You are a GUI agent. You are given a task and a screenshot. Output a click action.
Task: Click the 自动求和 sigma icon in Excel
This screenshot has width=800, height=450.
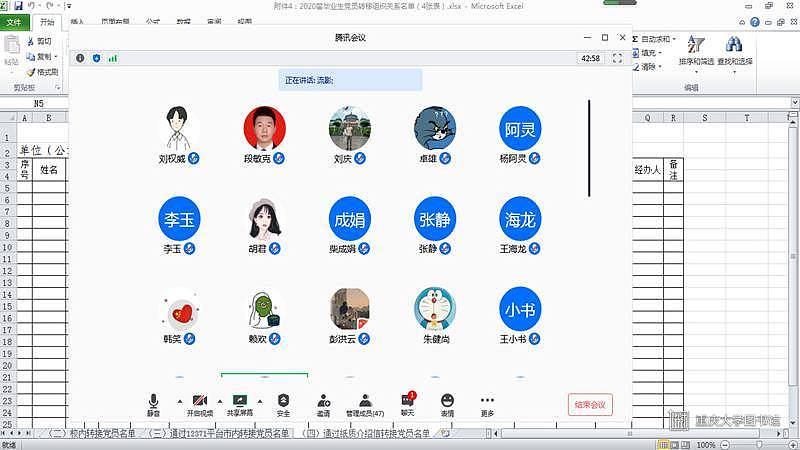[635, 39]
